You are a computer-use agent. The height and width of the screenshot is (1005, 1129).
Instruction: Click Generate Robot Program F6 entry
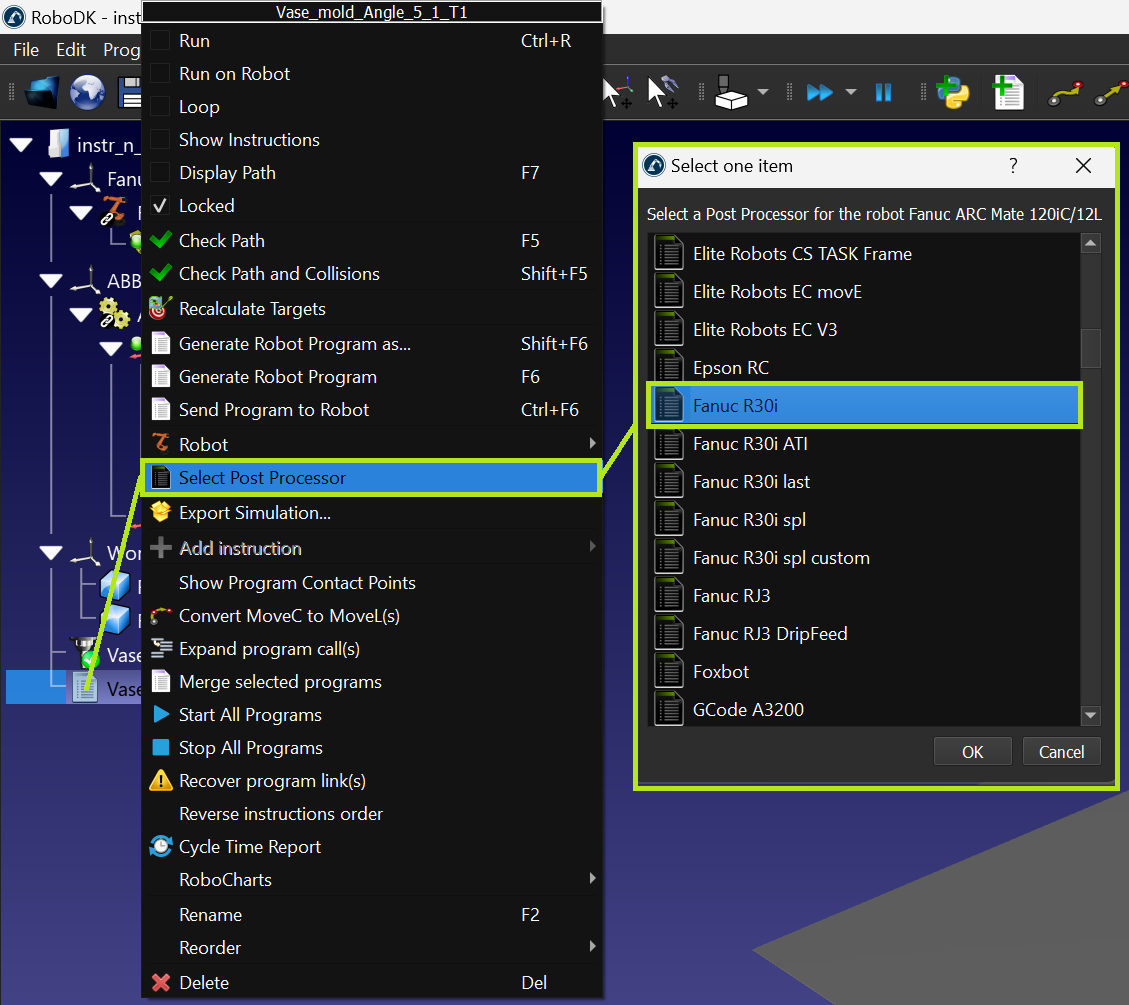click(x=372, y=377)
